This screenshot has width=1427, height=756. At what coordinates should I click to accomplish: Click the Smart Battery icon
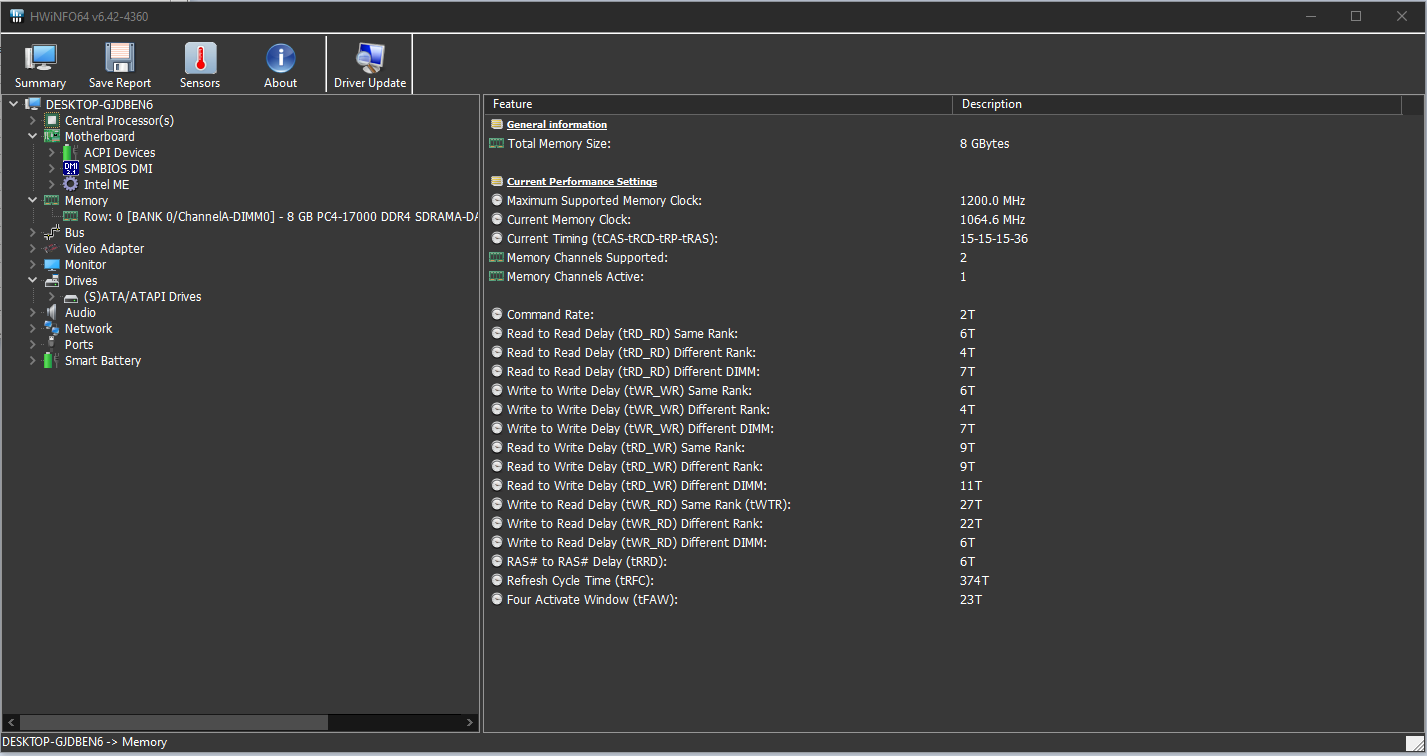pyautogui.click(x=52, y=360)
